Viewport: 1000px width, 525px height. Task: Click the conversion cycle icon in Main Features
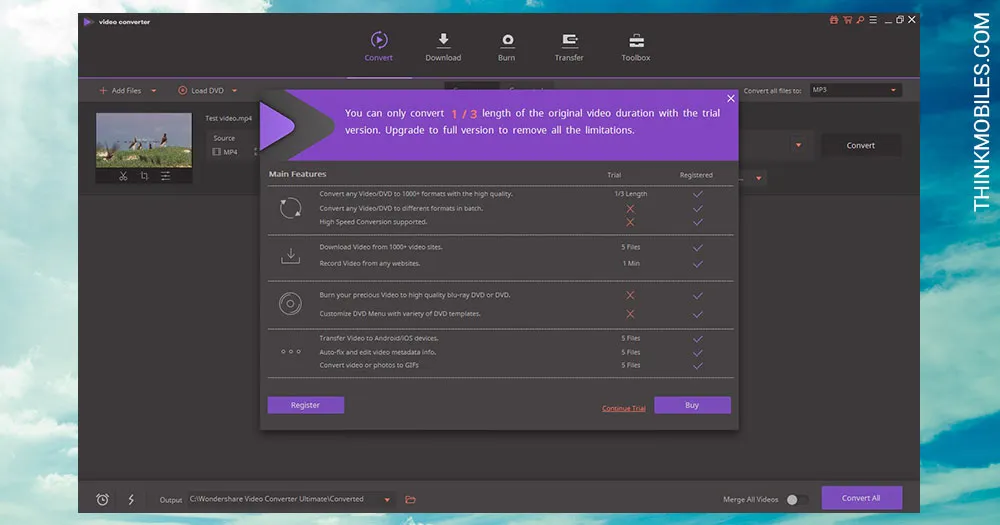pyautogui.click(x=290, y=208)
